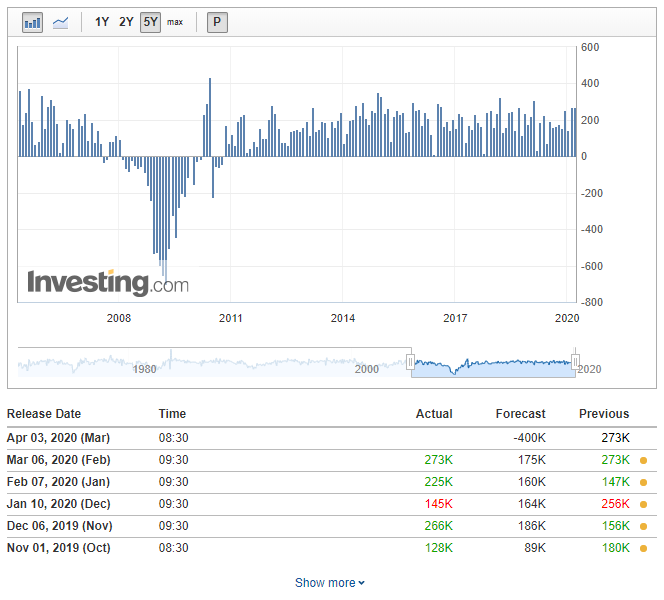Switch to bar chart view icon
664x600 pixels.
[33, 22]
